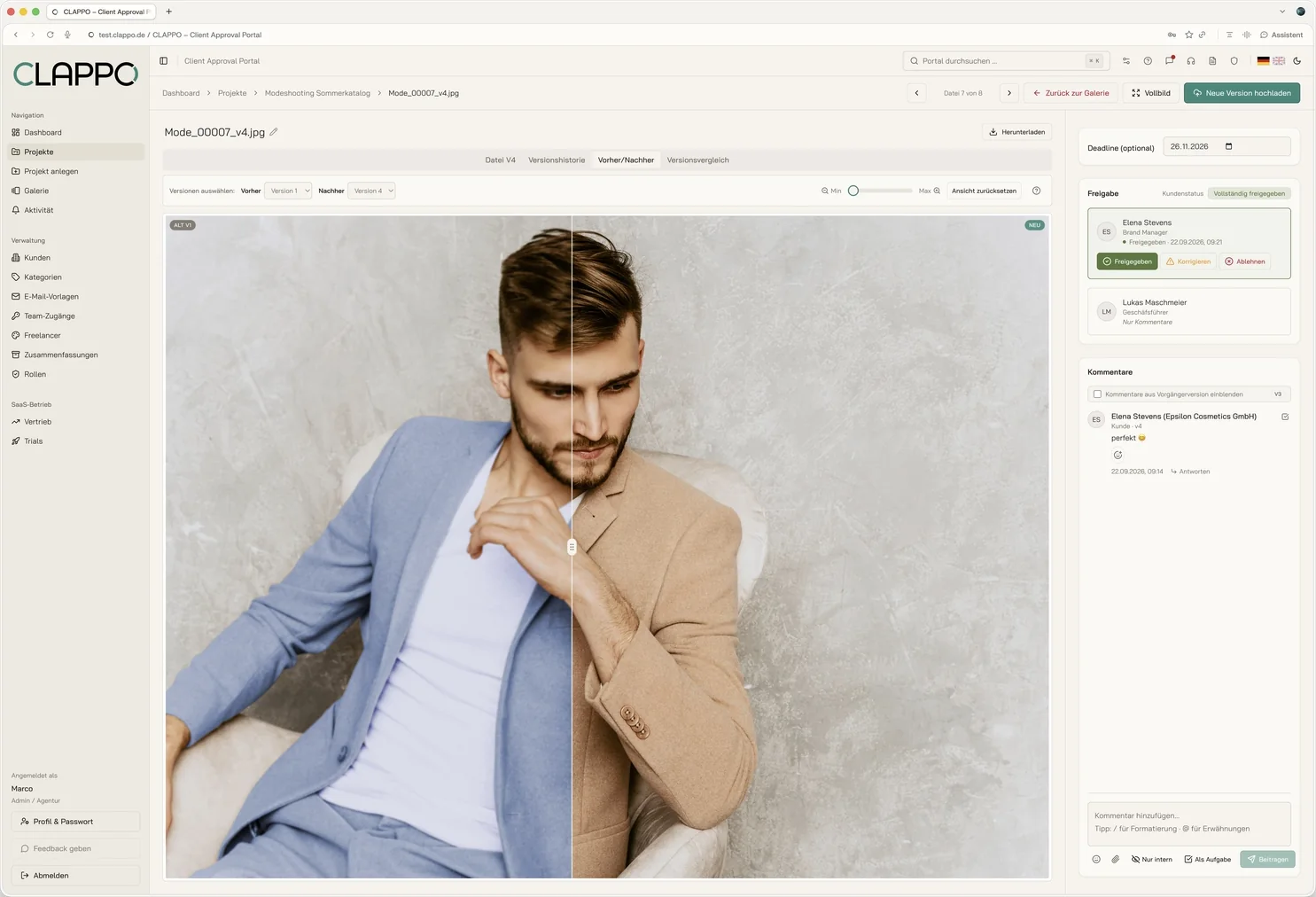Open the notifications chat bubble icon
The height and width of the screenshot is (897, 1316).
pyautogui.click(x=1170, y=60)
